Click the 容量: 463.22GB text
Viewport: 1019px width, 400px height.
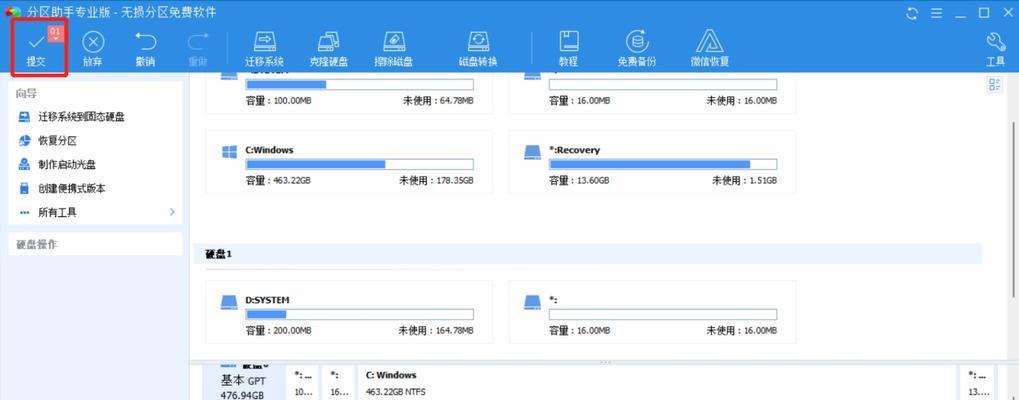tap(277, 180)
